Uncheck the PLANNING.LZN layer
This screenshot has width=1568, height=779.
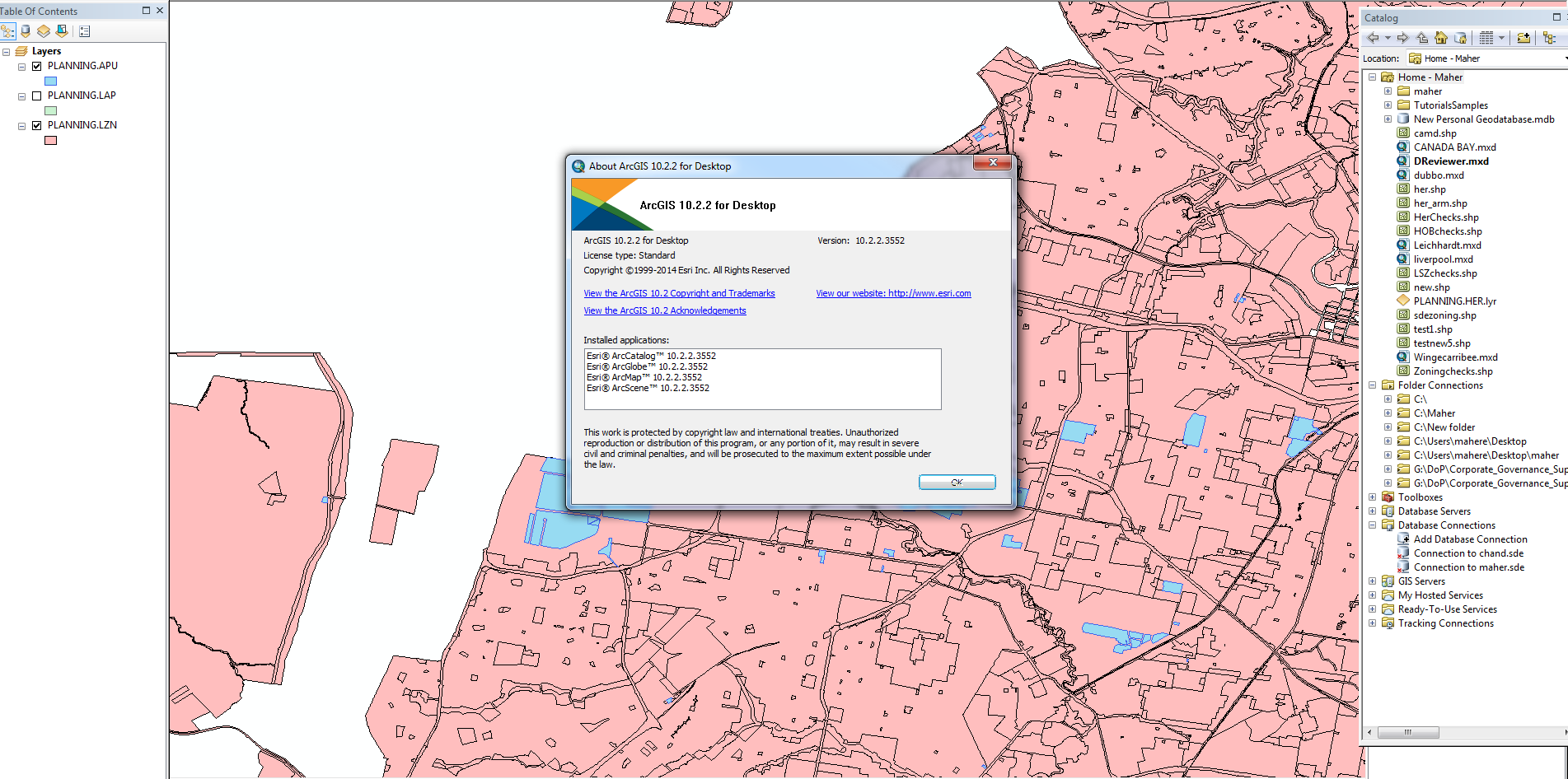(36, 124)
